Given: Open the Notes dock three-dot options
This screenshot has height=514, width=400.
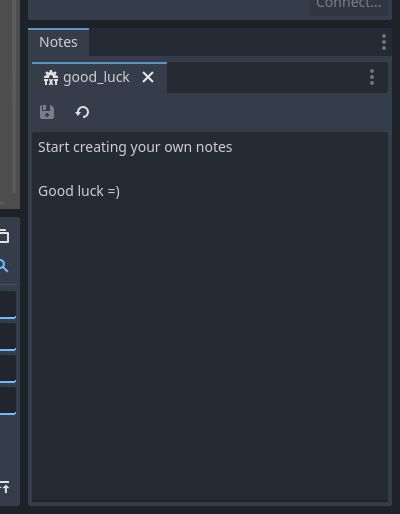Looking at the screenshot, I should pyautogui.click(x=384, y=42).
